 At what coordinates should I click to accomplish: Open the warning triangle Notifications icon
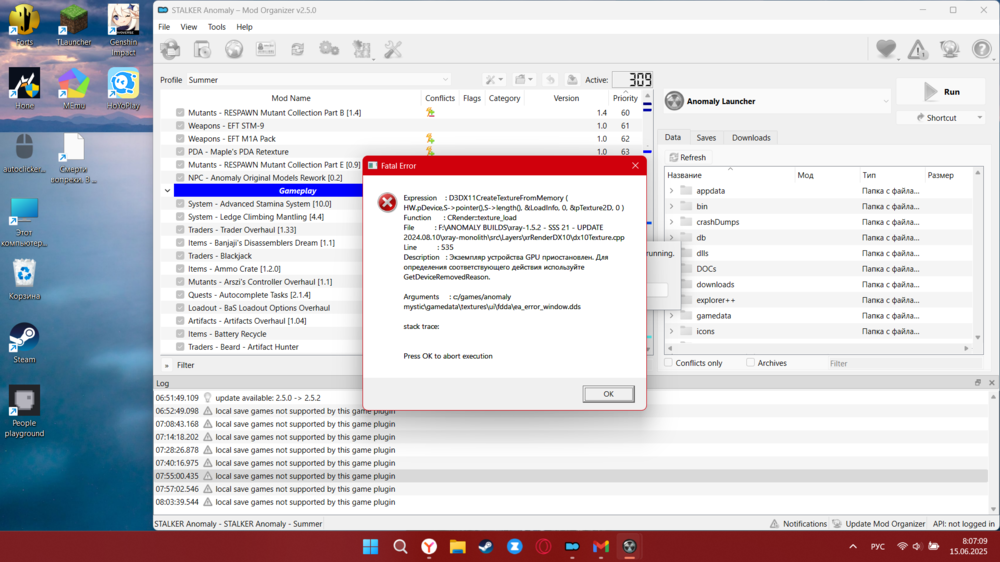(x=917, y=49)
